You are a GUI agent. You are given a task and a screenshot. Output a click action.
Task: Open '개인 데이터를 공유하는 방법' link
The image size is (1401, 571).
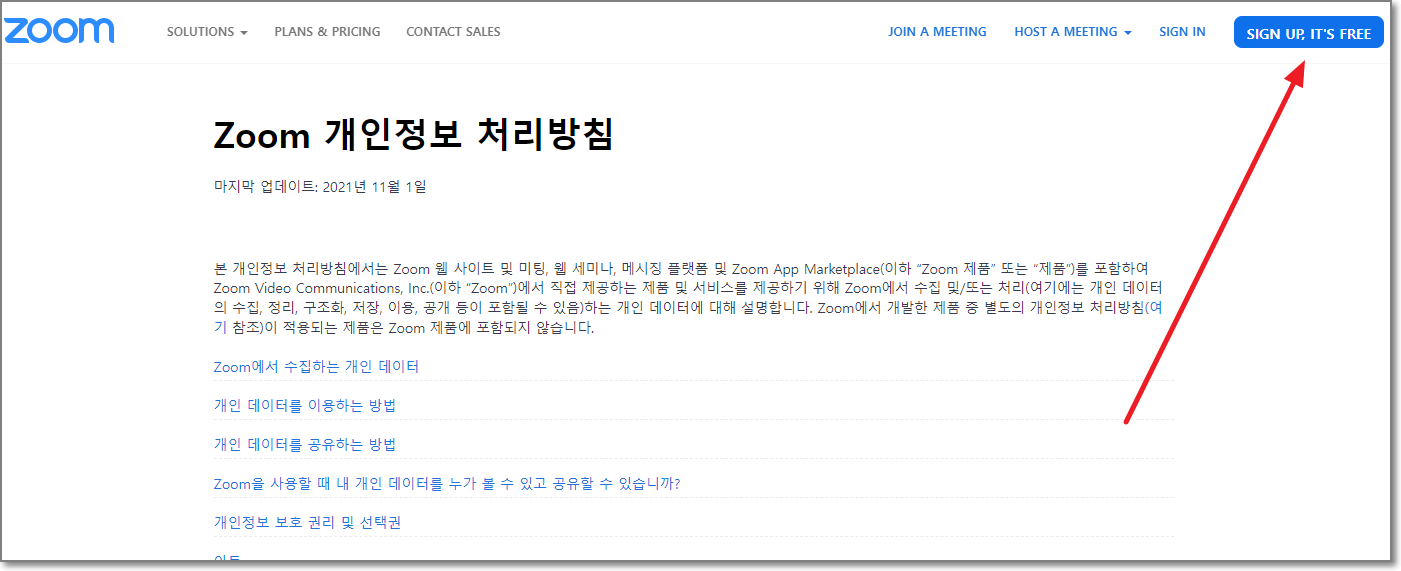305,444
